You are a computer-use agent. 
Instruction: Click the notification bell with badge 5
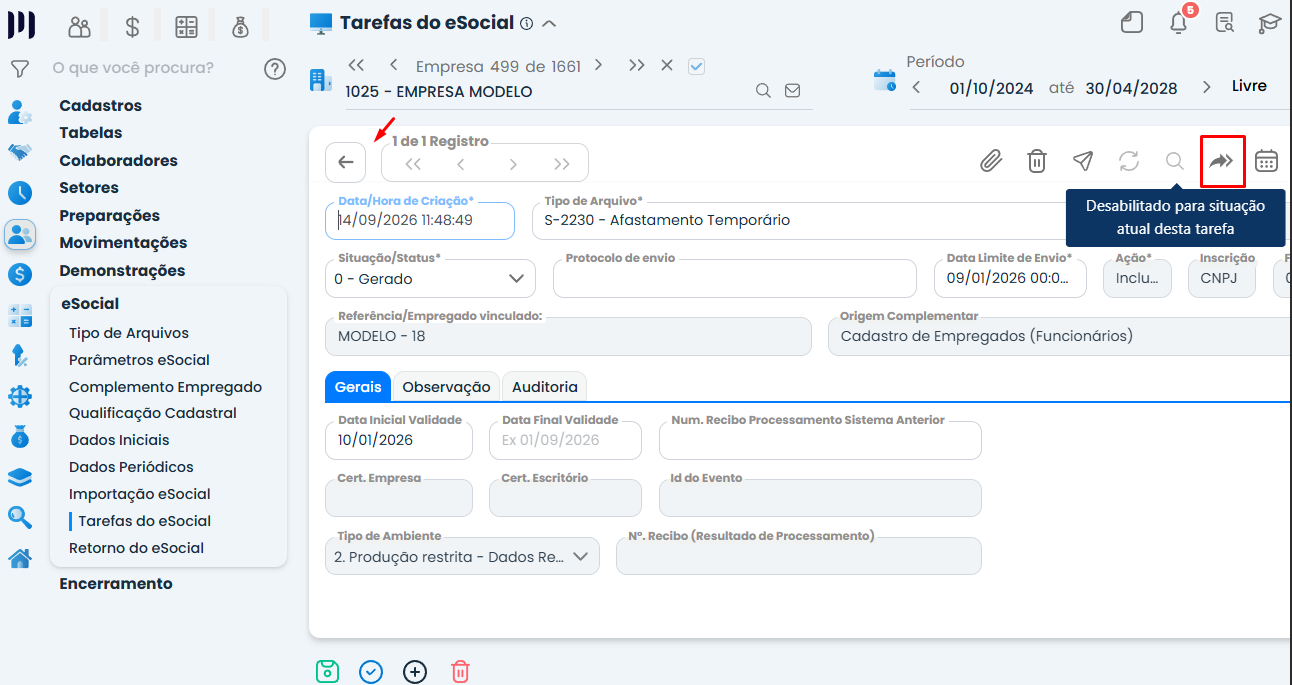coord(1179,22)
